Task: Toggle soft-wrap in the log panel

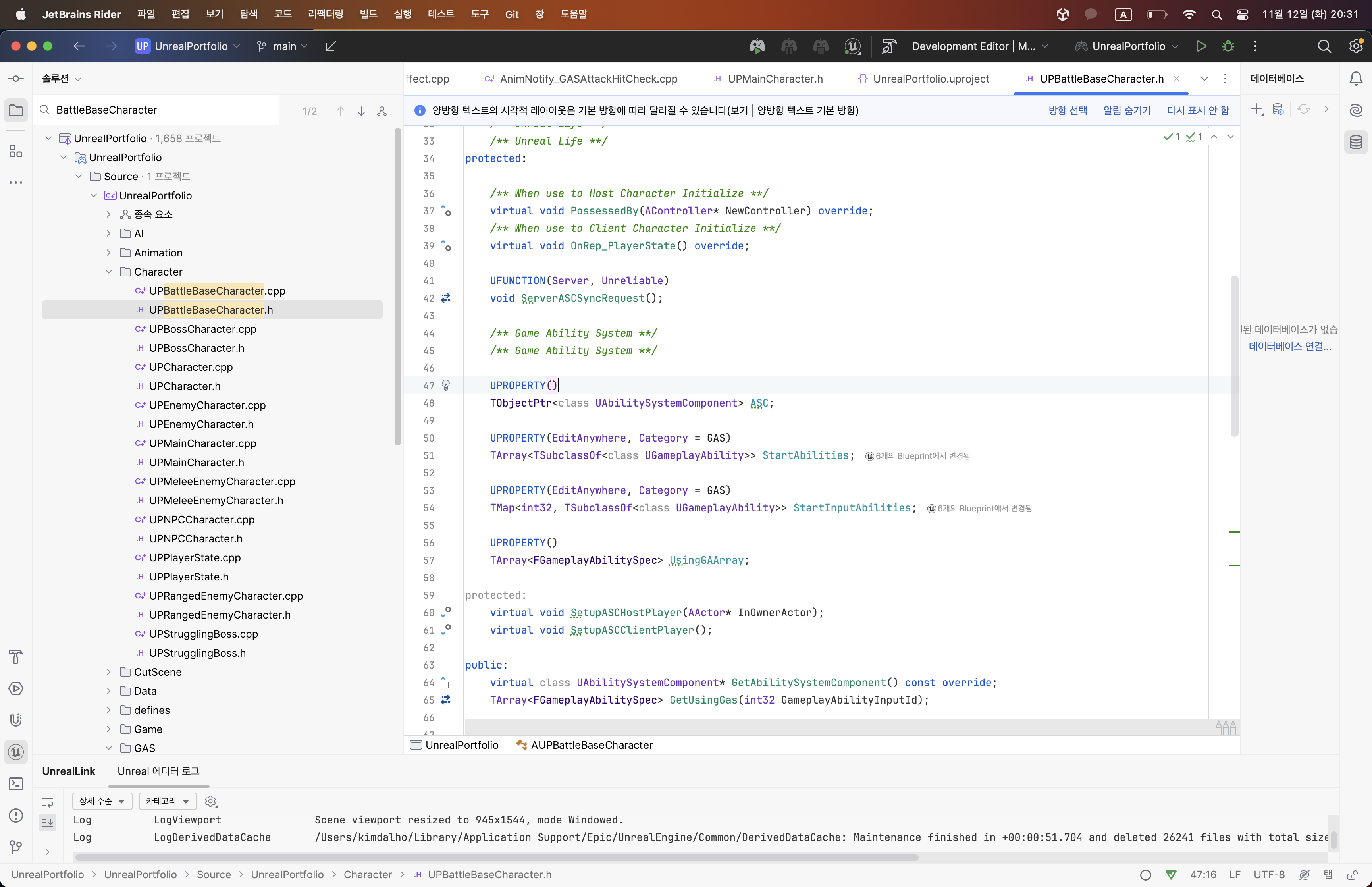Action: [48, 802]
